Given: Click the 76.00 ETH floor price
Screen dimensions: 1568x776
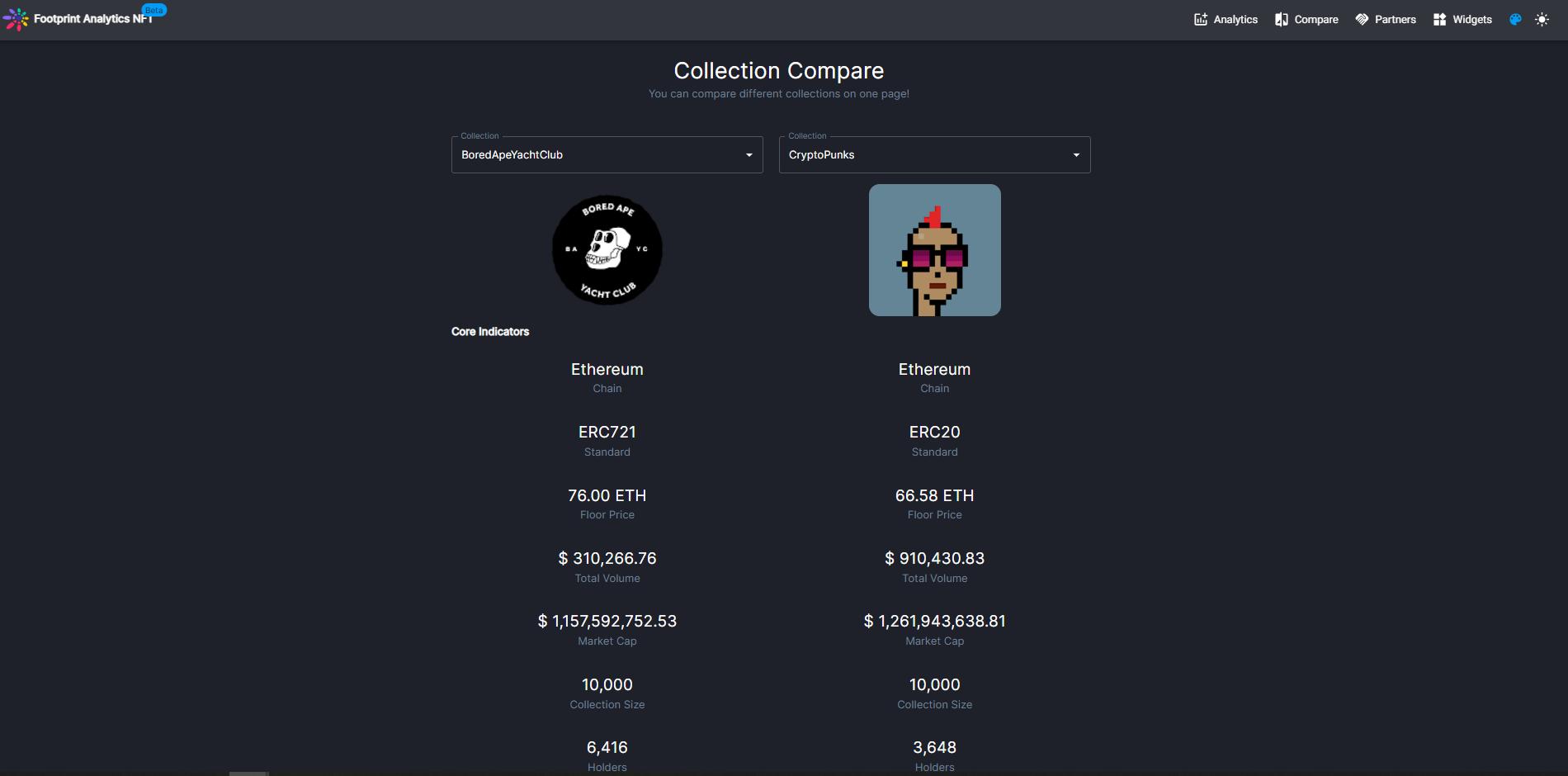Looking at the screenshot, I should [607, 495].
